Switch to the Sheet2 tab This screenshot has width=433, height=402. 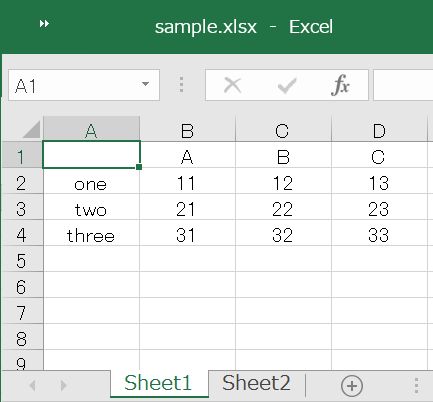pos(256,383)
